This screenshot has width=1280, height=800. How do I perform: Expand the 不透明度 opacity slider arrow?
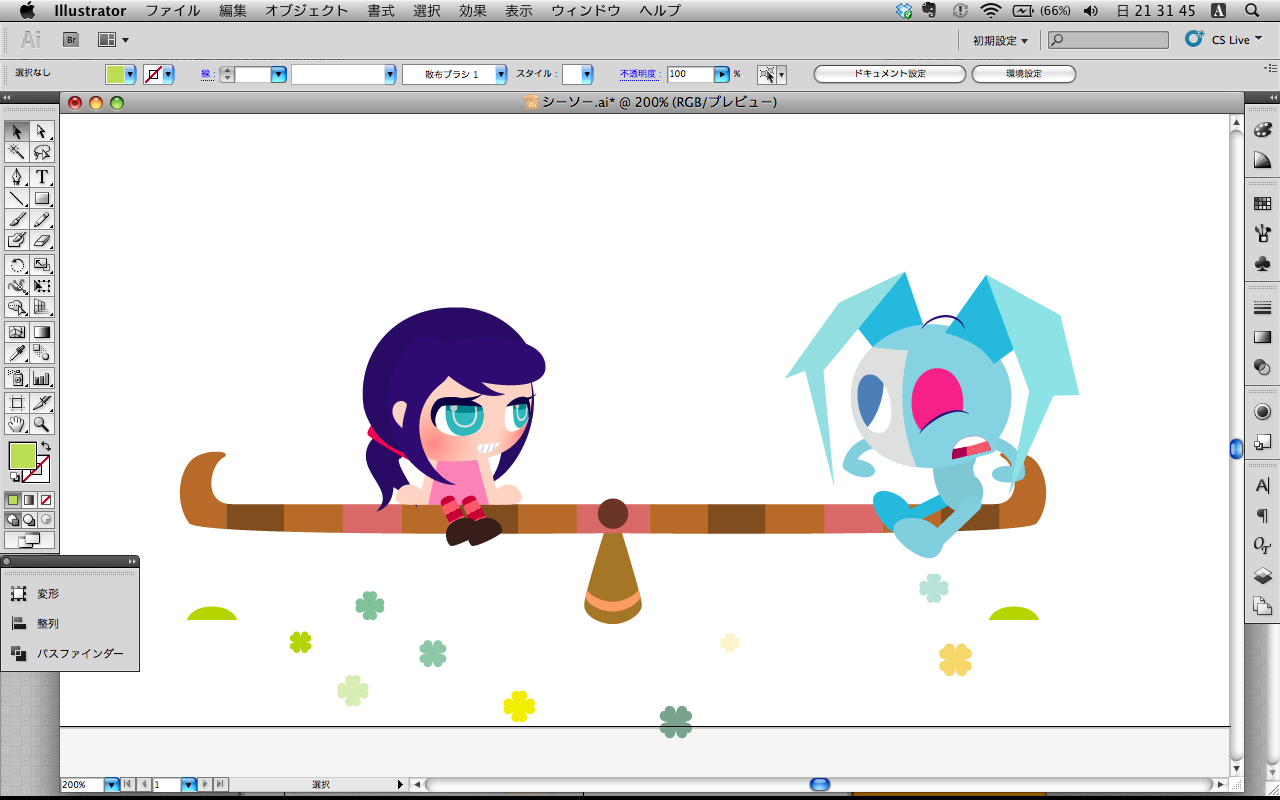pyautogui.click(x=721, y=74)
